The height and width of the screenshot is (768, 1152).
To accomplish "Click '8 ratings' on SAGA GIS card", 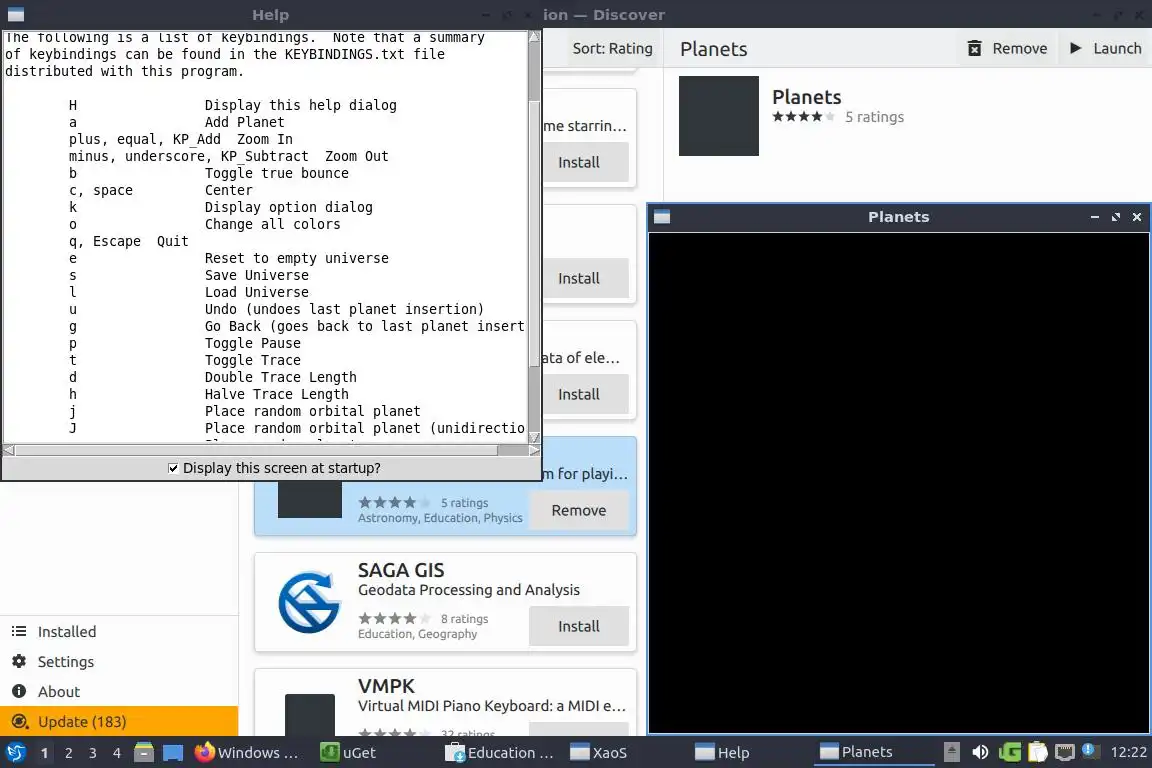I will [x=464, y=619].
